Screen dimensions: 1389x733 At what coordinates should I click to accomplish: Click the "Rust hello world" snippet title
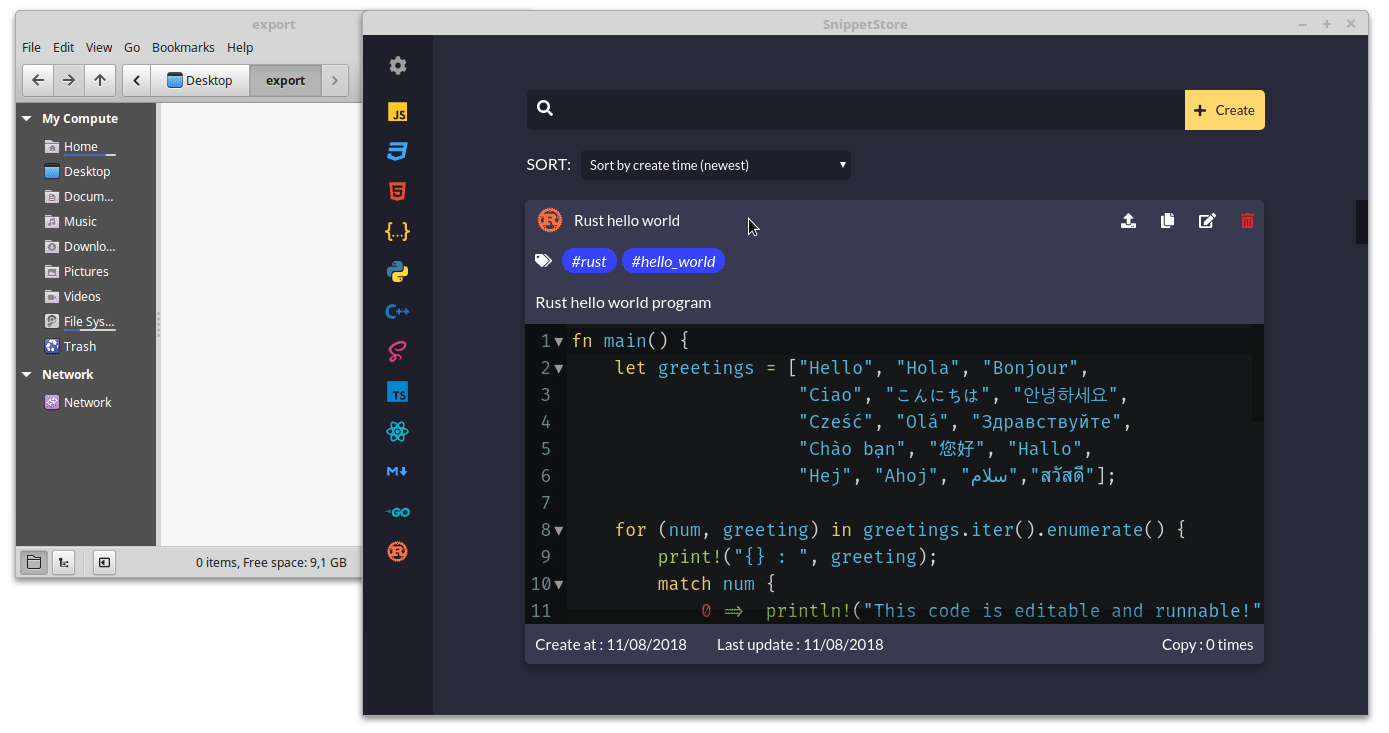point(627,221)
